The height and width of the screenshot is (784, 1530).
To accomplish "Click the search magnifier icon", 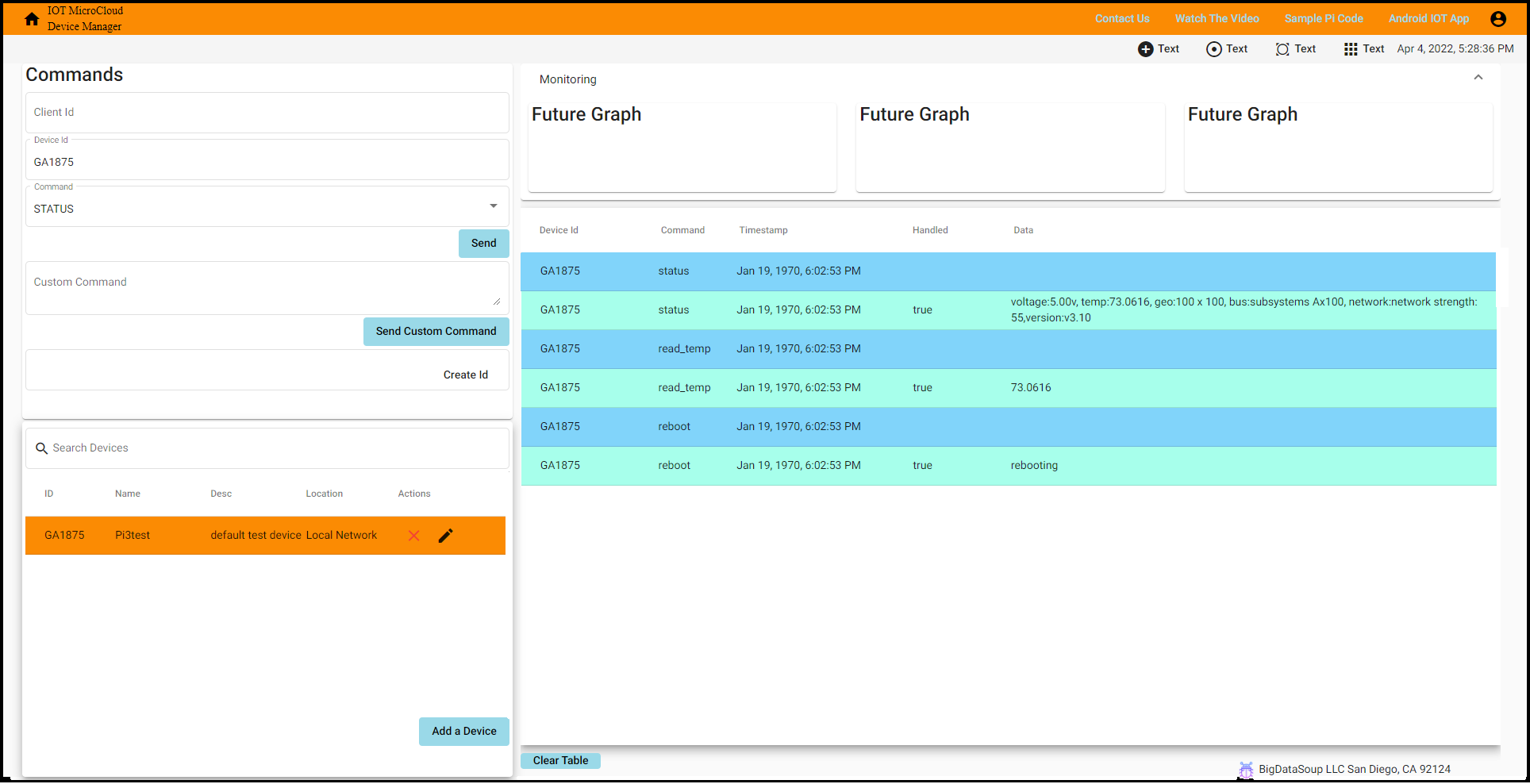I will pyautogui.click(x=42, y=448).
